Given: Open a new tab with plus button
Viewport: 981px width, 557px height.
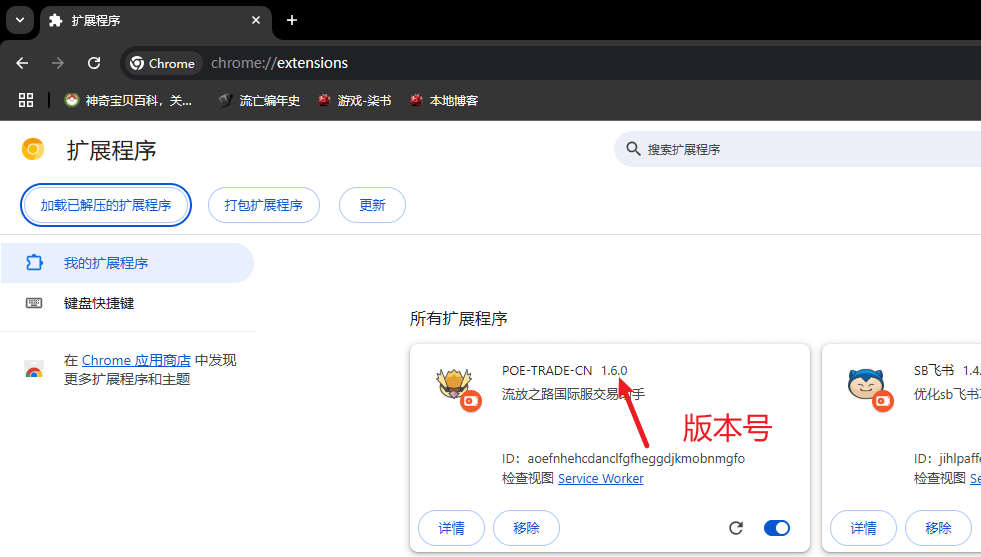Looking at the screenshot, I should [292, 20].
